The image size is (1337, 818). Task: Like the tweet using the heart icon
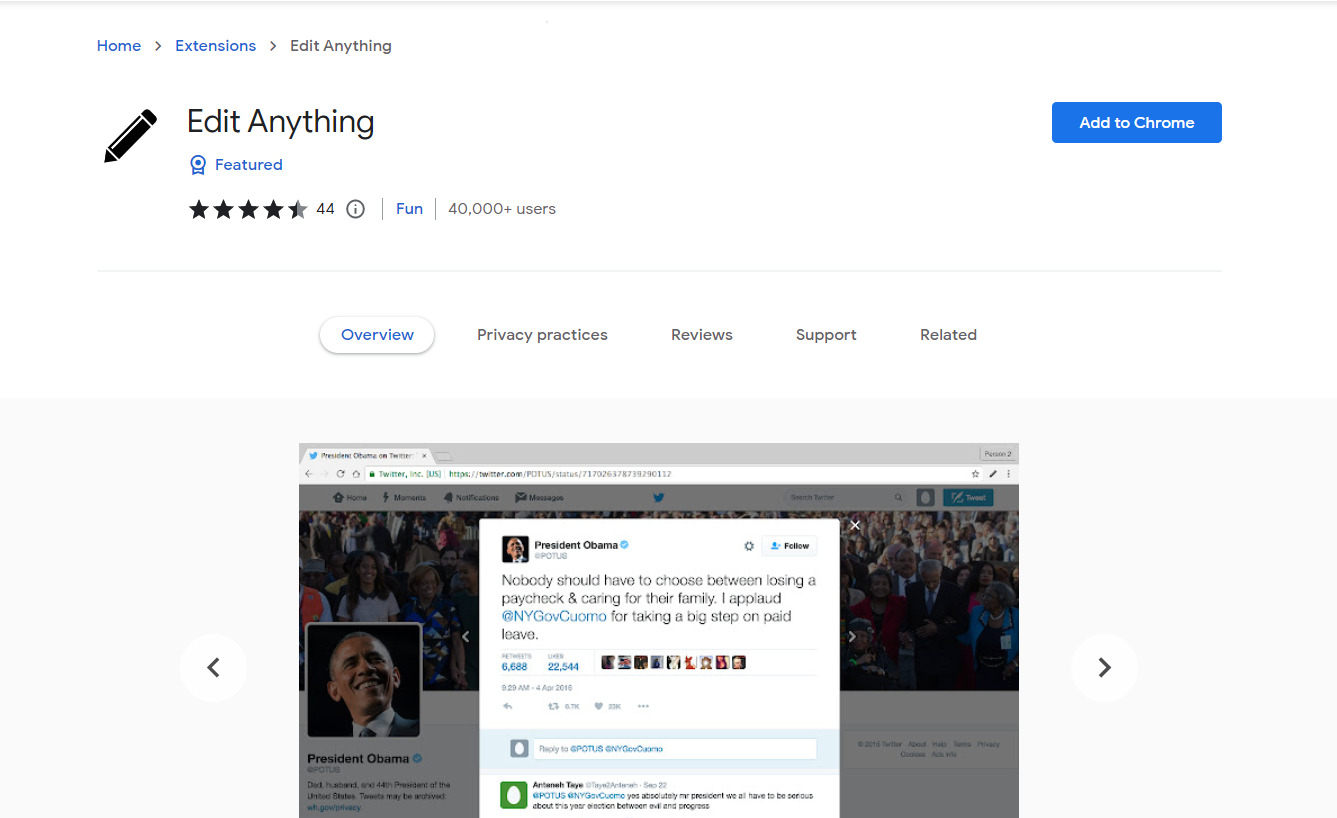599,706
